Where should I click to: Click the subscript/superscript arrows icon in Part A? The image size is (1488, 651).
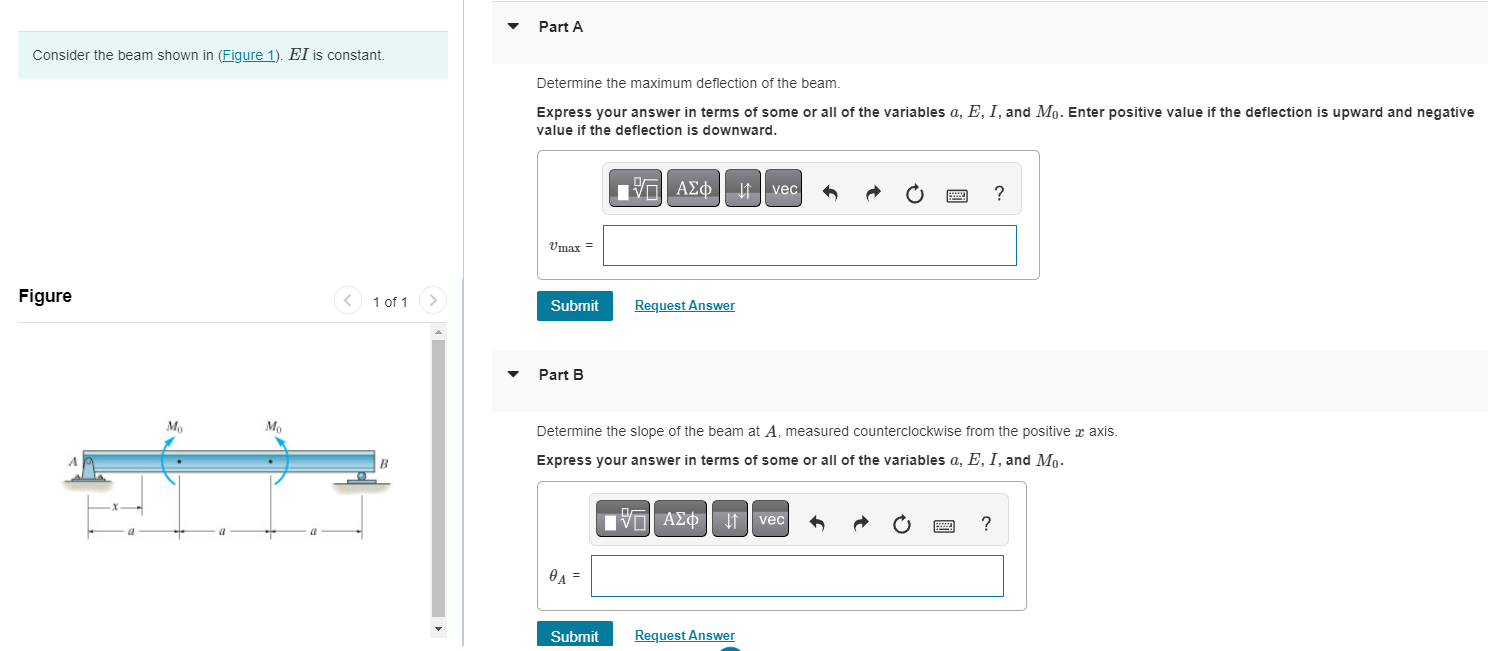click(742, 188)
